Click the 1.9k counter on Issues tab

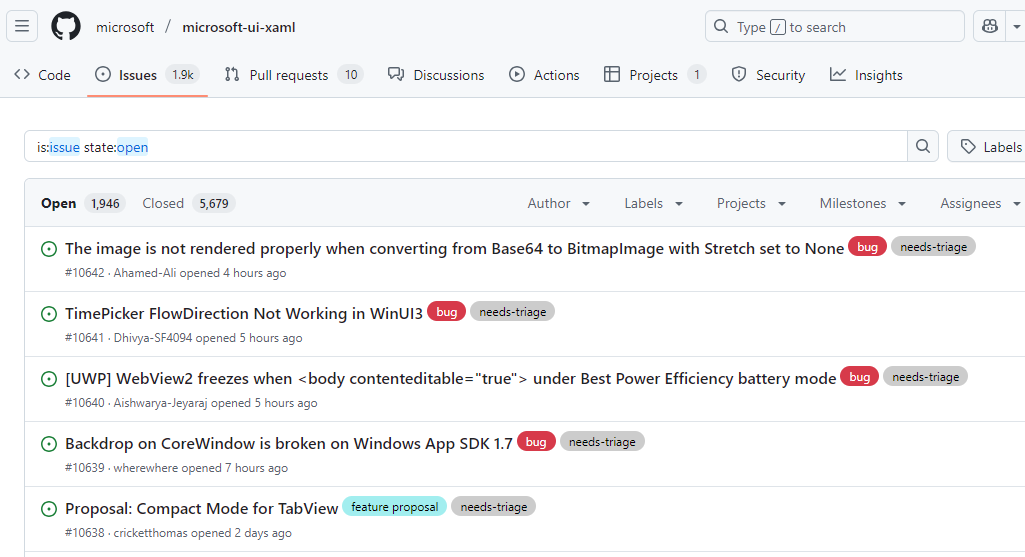pos(182,75)
